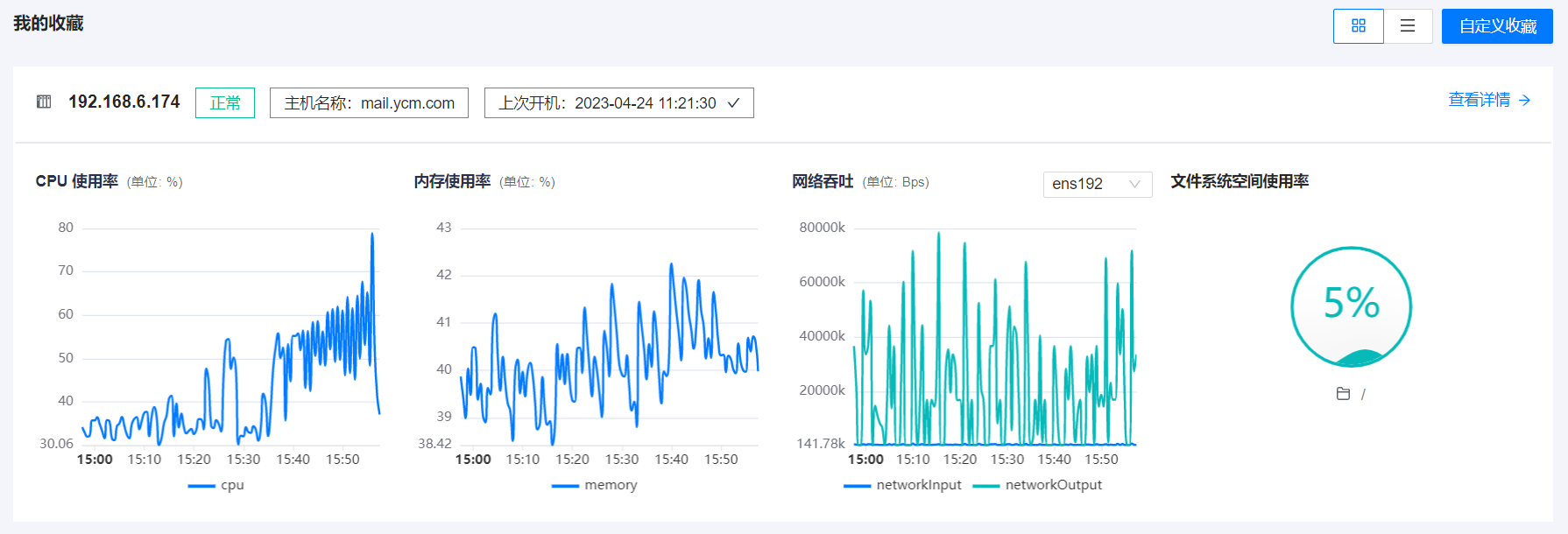1568x534 pixels.
Task: Open the 查看详情 link
Action: (x=1479, y=100)
